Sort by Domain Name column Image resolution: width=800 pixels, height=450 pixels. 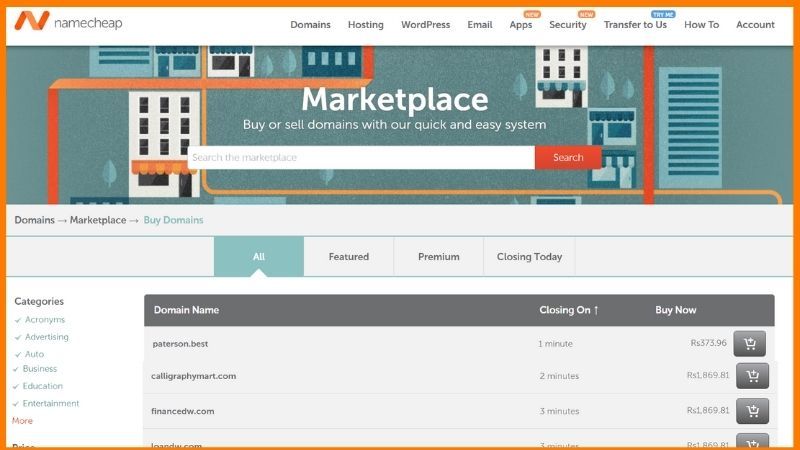tap(186, 310)
